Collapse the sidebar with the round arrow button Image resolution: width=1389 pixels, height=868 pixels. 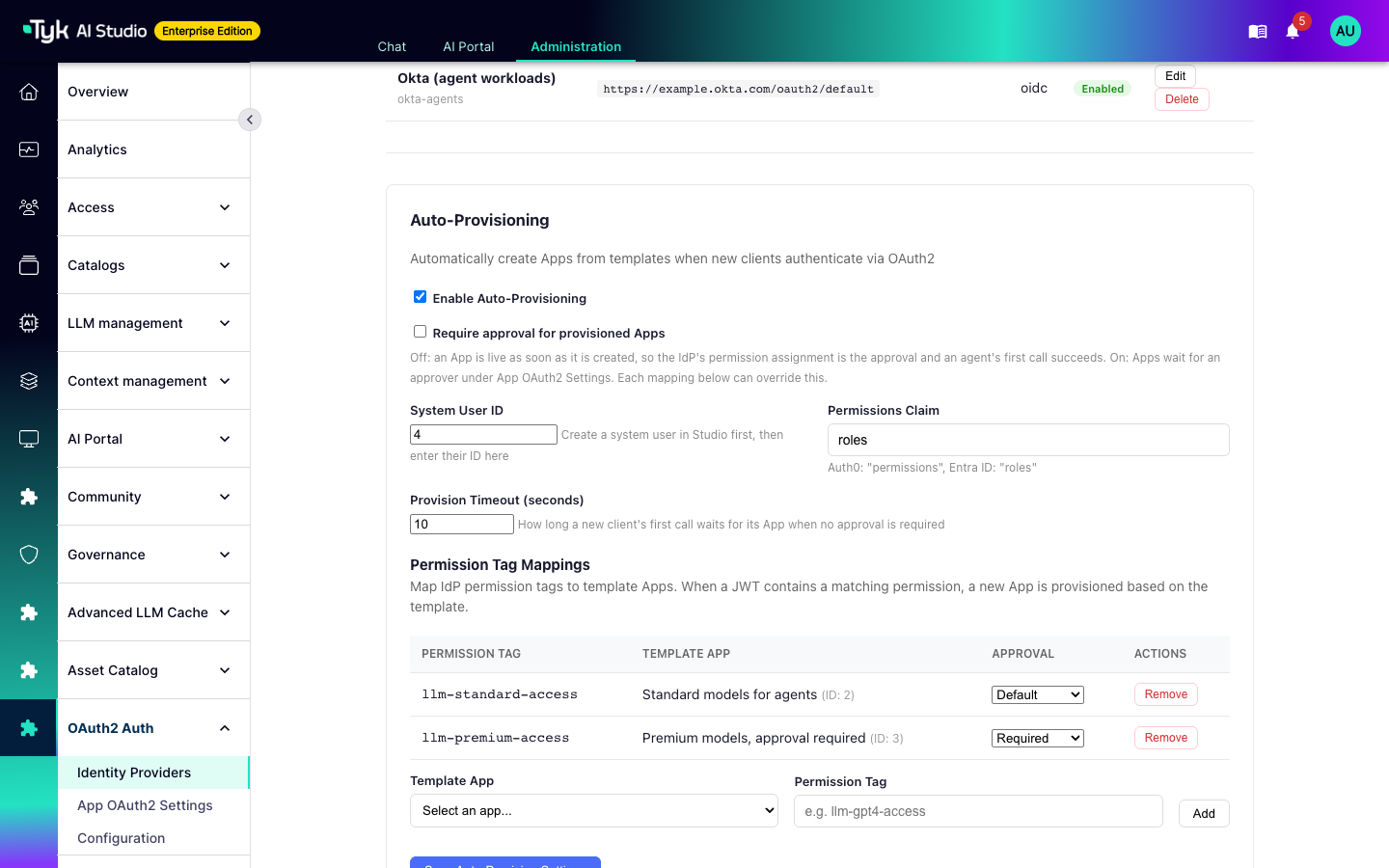(x=250, y=120)
